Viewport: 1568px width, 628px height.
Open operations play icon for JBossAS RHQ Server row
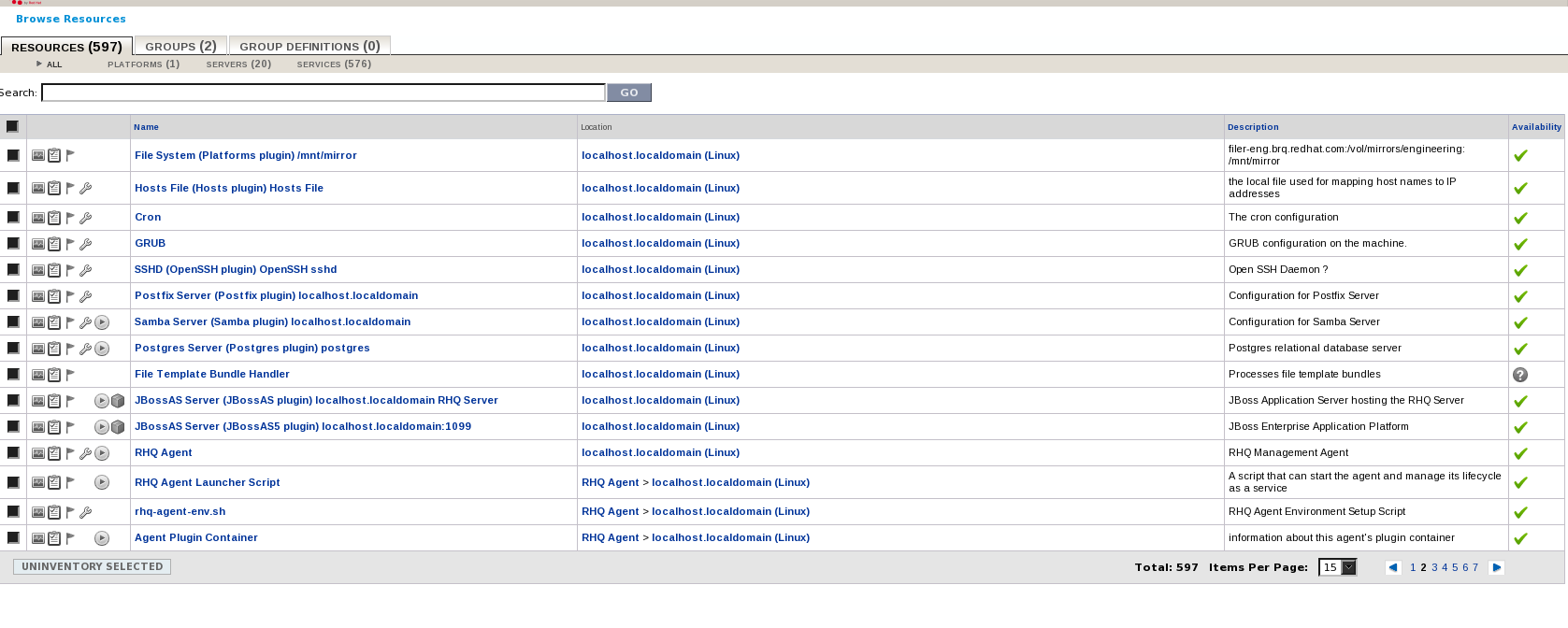102,401
